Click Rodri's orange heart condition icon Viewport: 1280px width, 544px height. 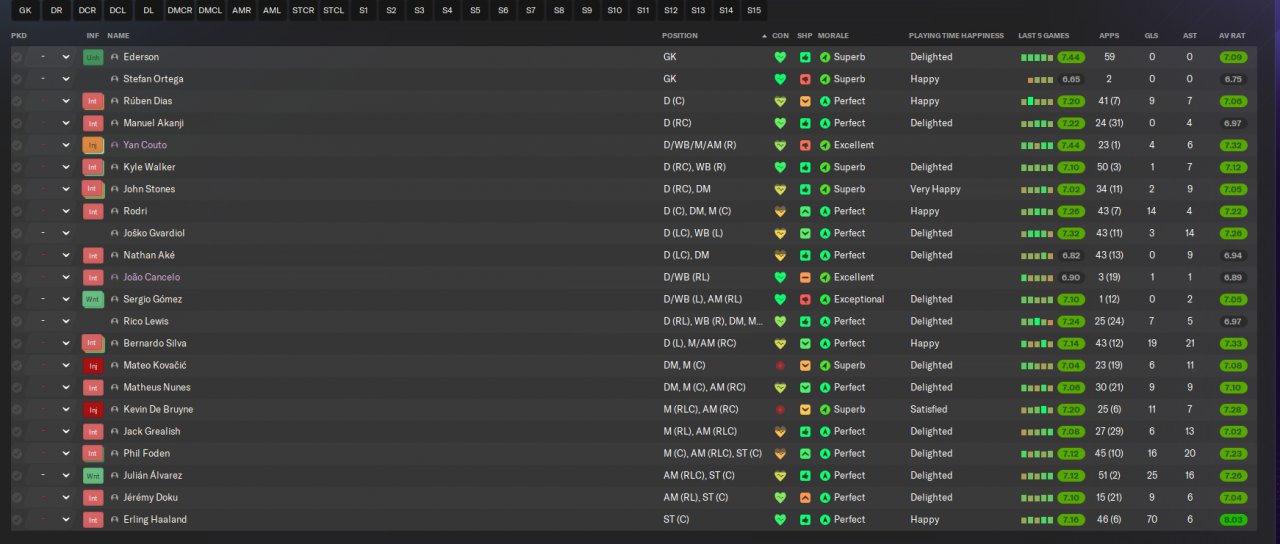[x=780, y=211]
